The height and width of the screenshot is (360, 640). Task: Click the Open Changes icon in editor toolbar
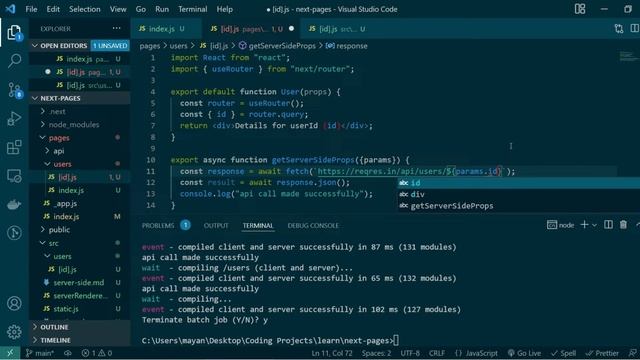tap(619, 29)
